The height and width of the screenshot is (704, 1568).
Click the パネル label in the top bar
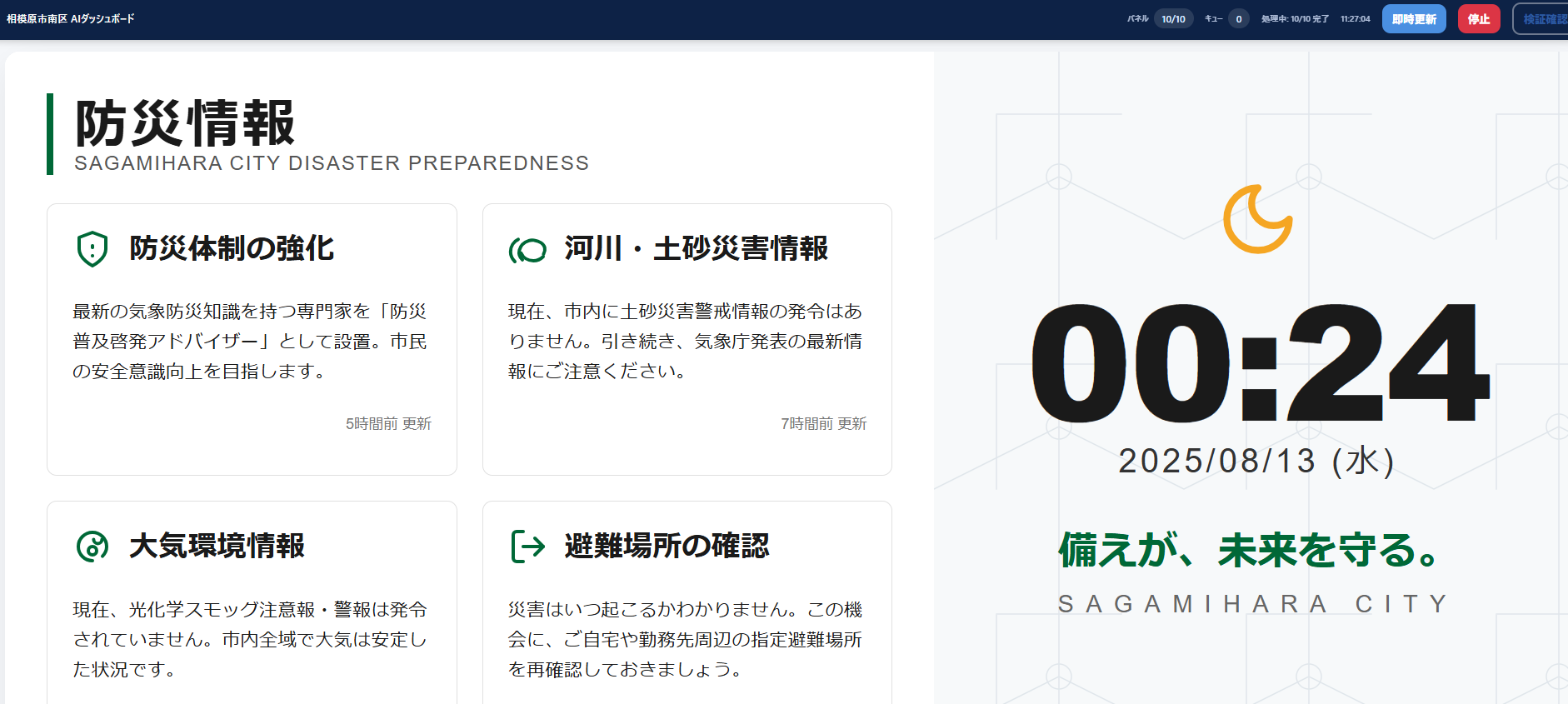(1137, 19)
